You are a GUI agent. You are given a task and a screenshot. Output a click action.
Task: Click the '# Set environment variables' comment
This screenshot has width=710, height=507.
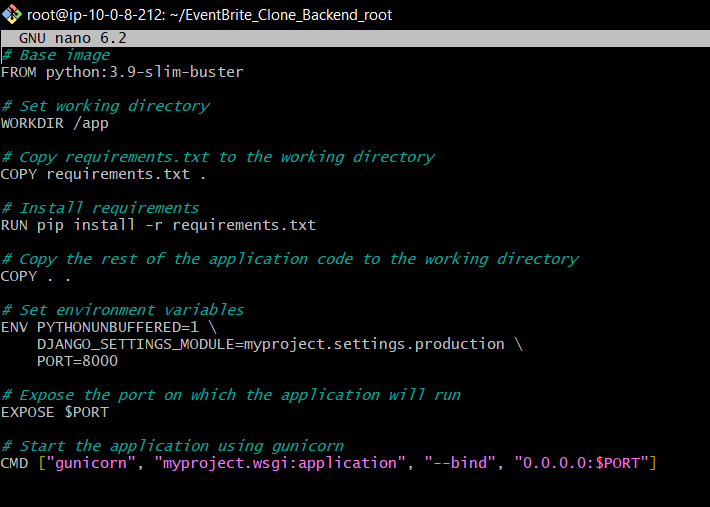coord(122,310)
